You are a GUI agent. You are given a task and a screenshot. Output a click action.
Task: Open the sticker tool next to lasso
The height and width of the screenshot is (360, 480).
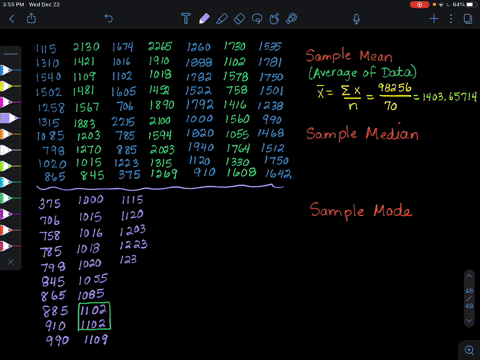click(274, 19)
